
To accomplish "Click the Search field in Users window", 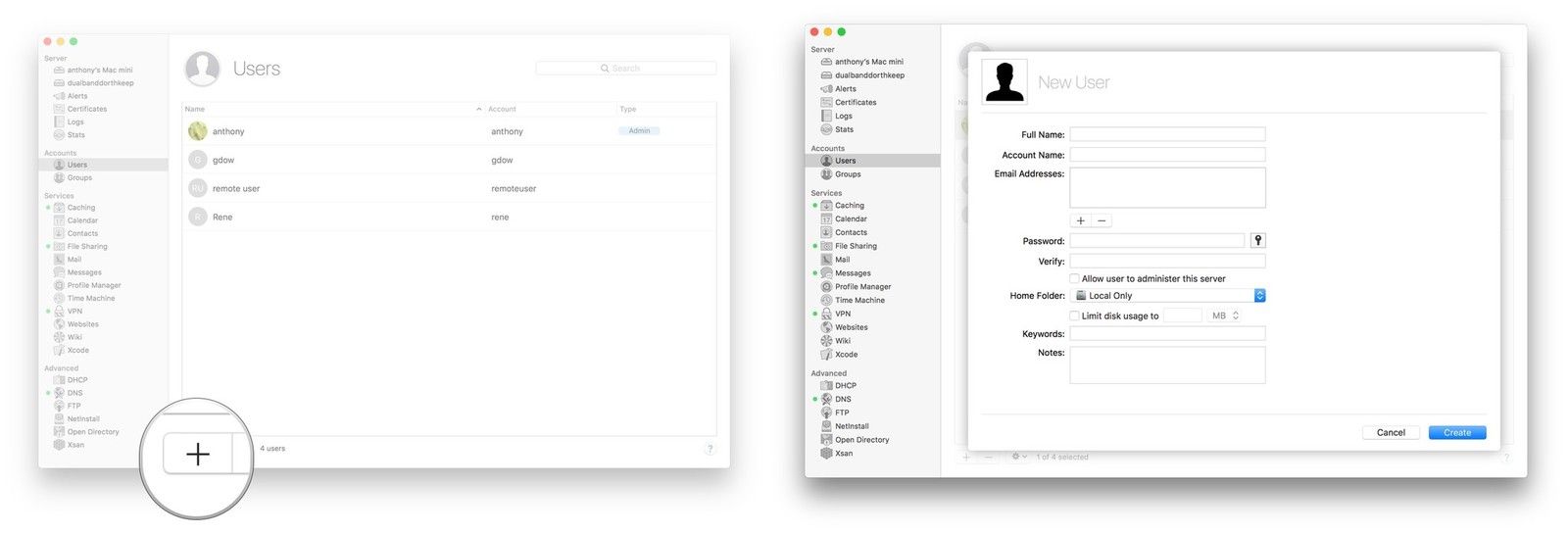I will tap(626, 69).
